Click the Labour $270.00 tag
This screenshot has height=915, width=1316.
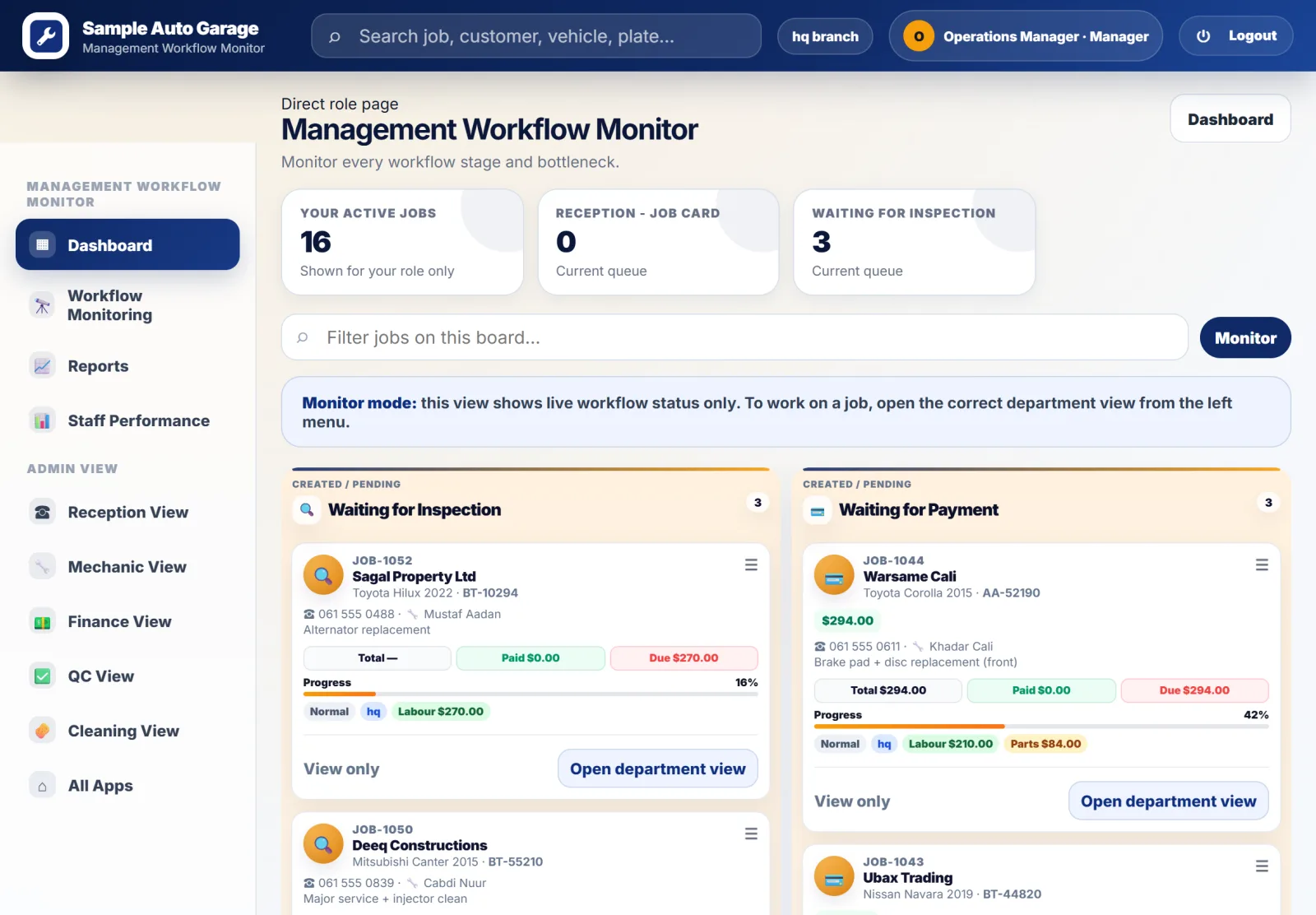click(x=441, y=712)
